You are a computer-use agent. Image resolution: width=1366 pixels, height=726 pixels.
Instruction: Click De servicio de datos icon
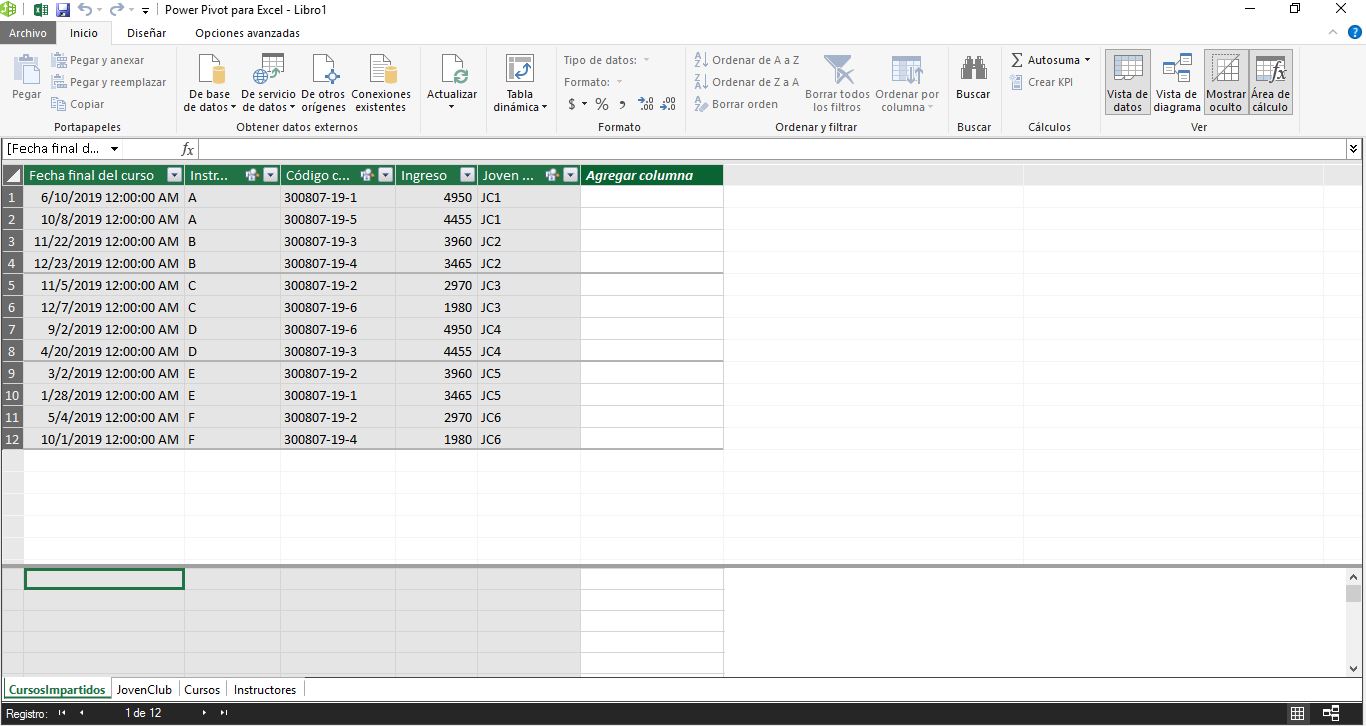coord(268,72)
